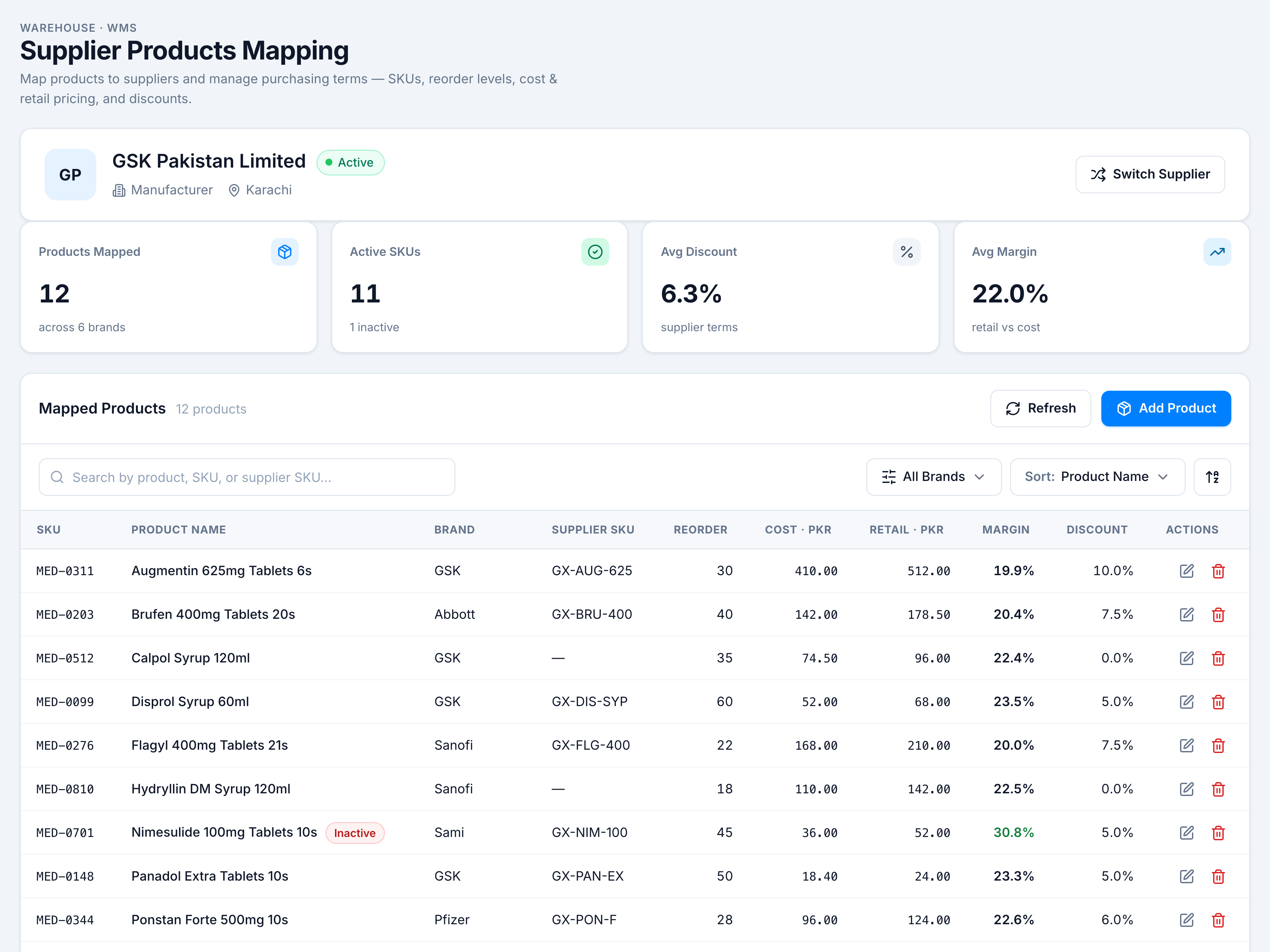1270x952 pixels.
Task: Open the Sort: Product Name dropdown
Action: coord(1097,477)
